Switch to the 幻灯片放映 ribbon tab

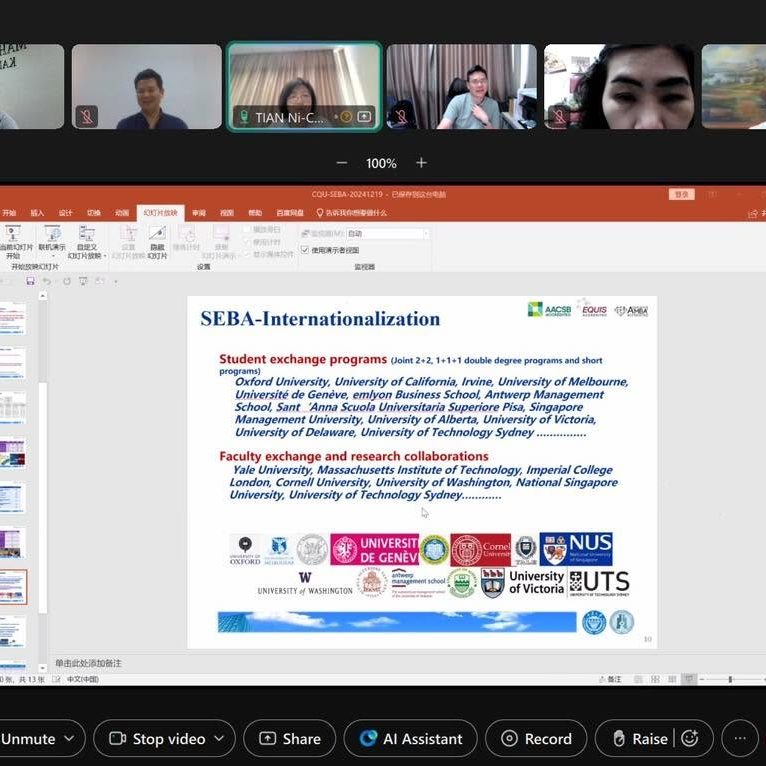pyautogui.click(x=161, y=213)
